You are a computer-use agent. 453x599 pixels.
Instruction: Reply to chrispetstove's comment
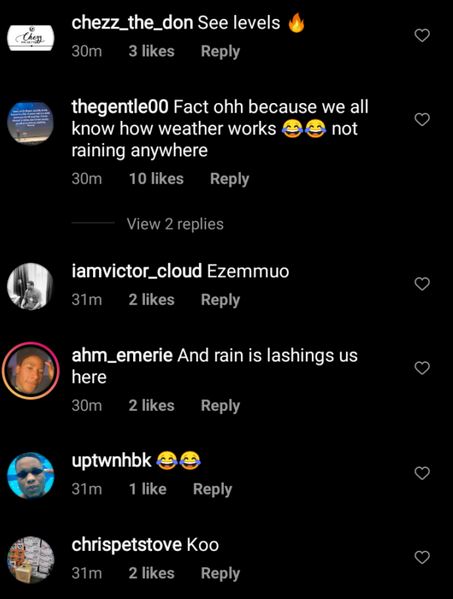[x=220, y=573]
